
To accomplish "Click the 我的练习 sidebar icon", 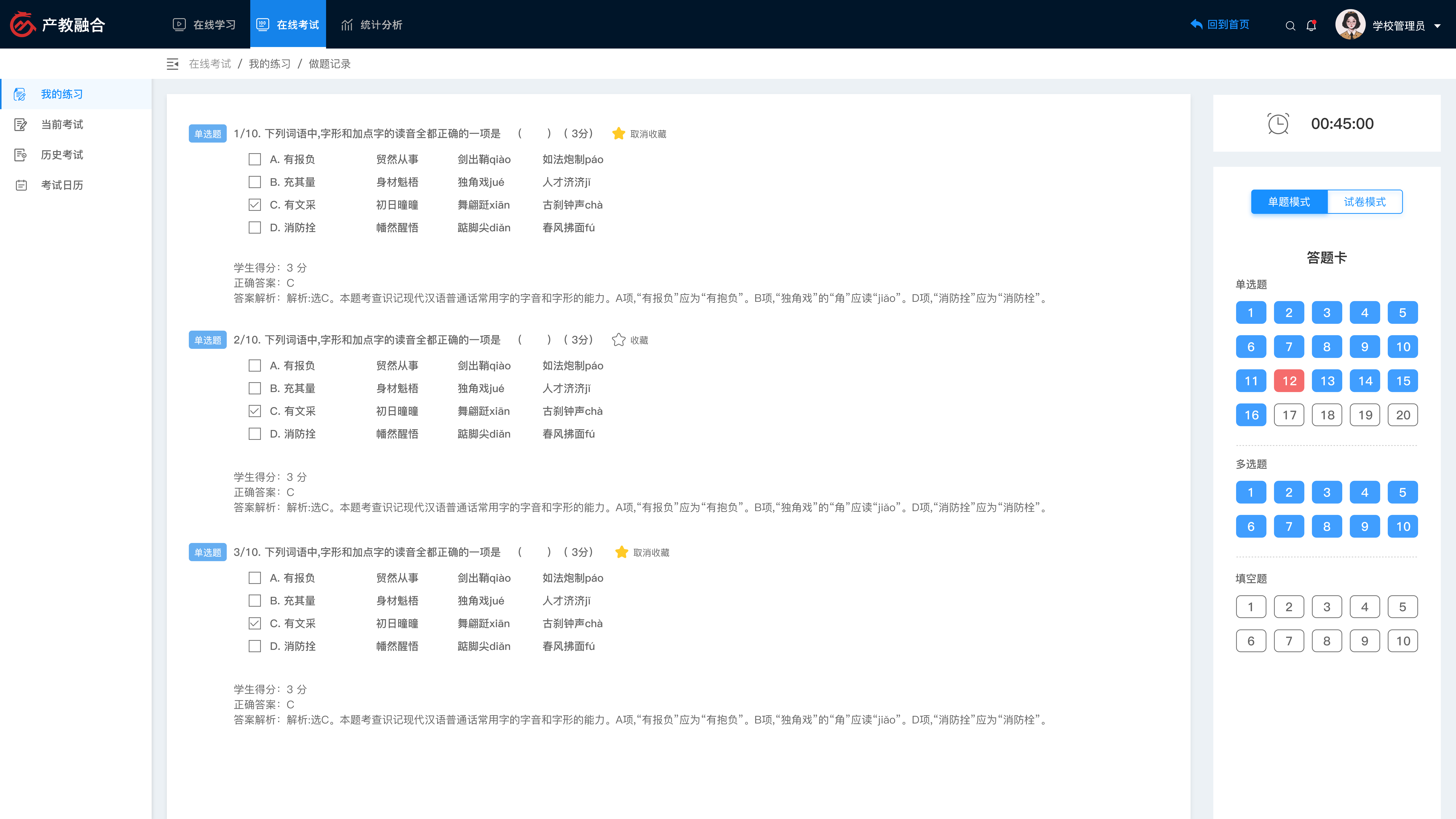I will click(x=20, y=94).
